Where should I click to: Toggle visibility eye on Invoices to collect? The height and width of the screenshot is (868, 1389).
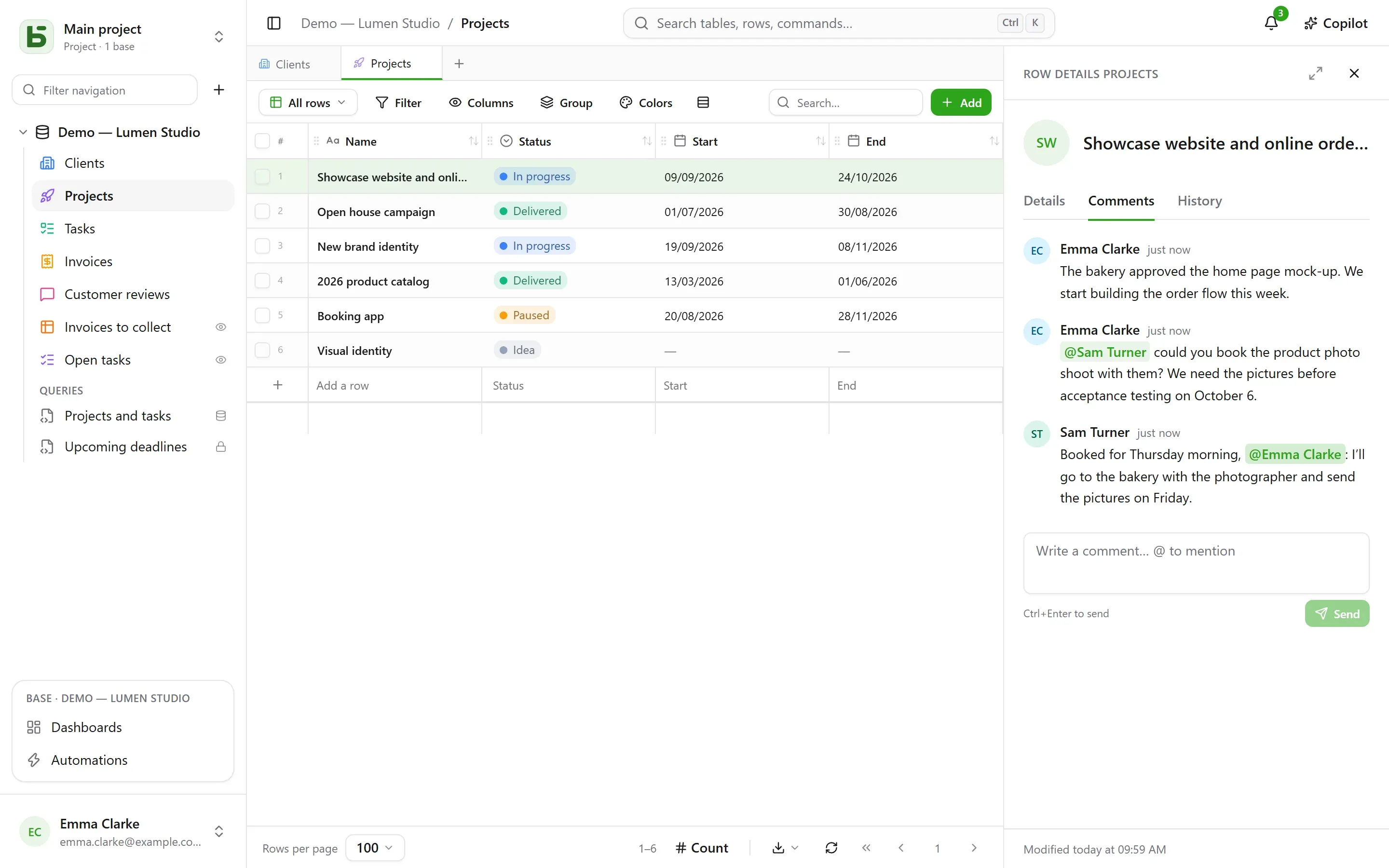(x=220, y=327)
